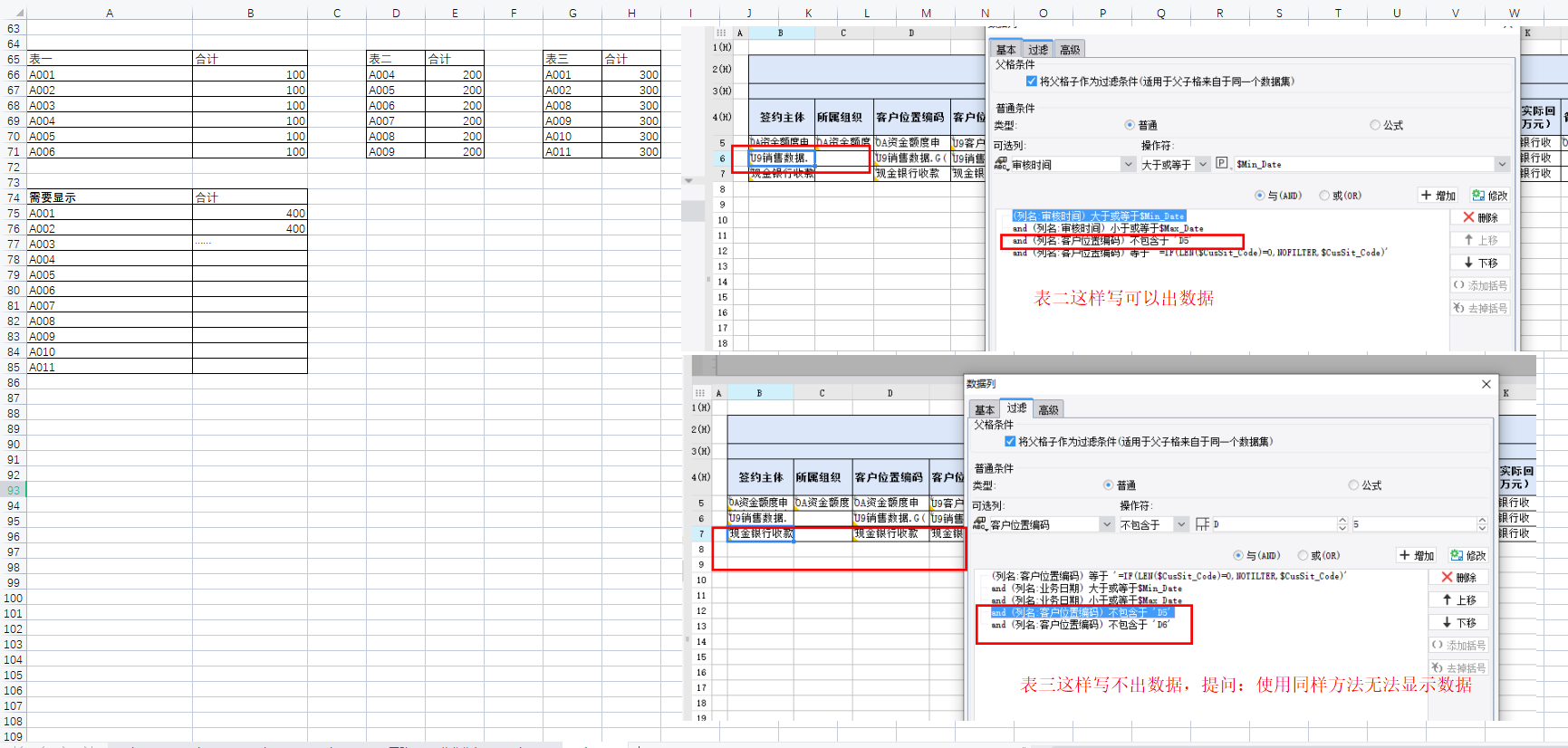1568x748 pixels.
Task: Choose 或(OR) in the 审核时间 dialog
Action: (1324, 196)
